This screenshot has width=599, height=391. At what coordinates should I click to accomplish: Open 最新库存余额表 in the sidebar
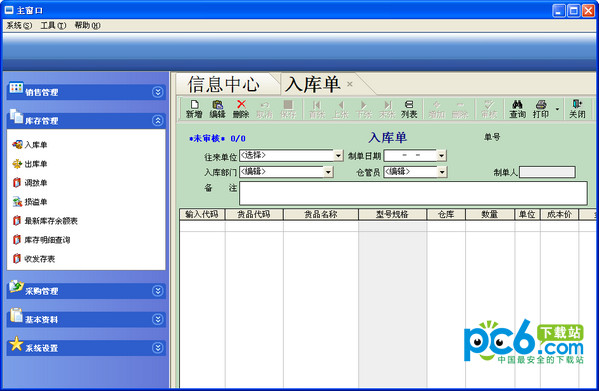pos(45,221)
